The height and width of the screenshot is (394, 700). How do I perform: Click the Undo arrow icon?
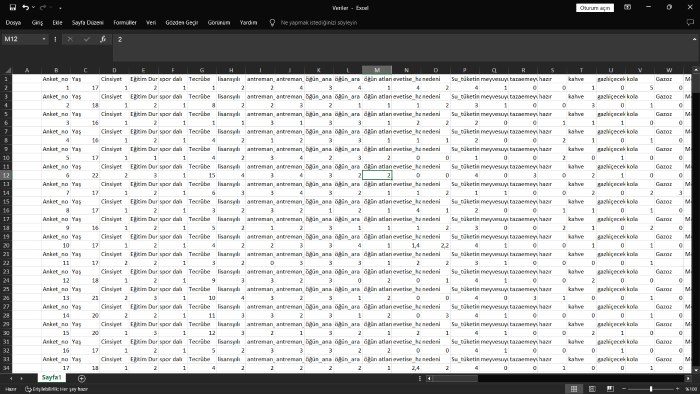click(x=25, y=7)
